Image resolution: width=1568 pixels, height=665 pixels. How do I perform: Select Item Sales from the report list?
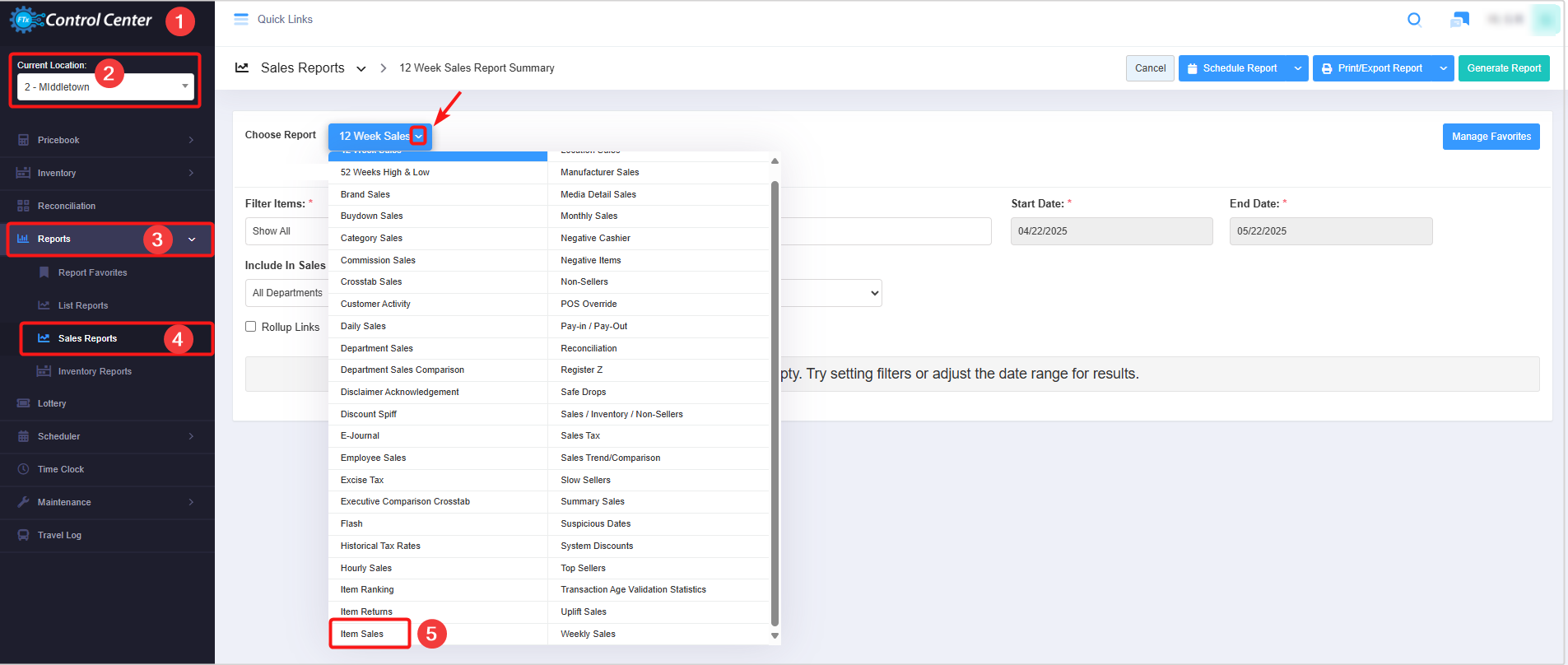click(362, 634)
